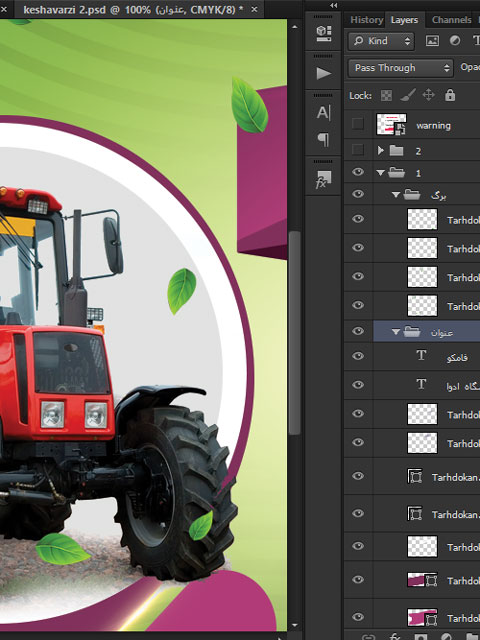Image resolution: width=480 pixels, height=640 pixels.
Task: Show the group 2 visibility box
Action: coord(358,150)
